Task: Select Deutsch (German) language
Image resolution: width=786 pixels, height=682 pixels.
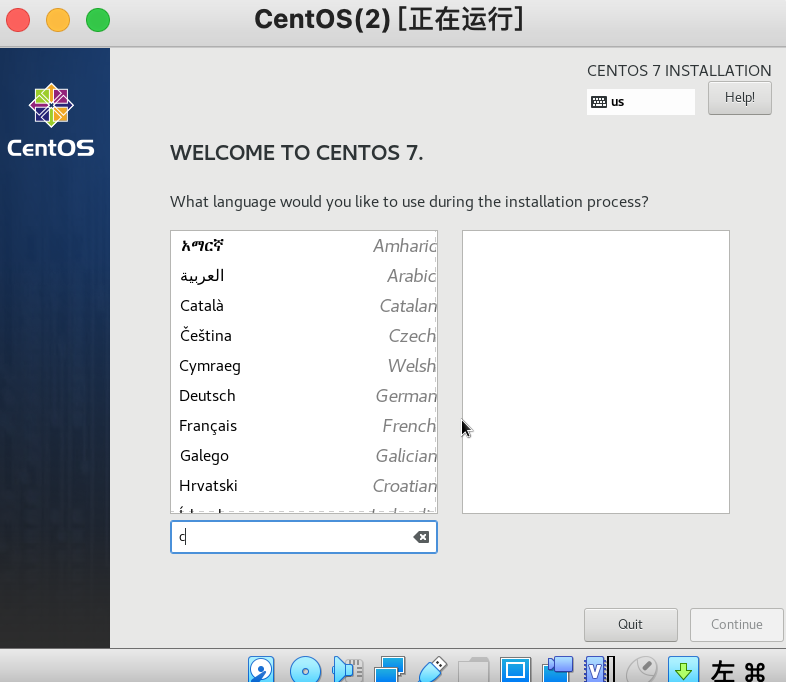Action: coord(304,396)
